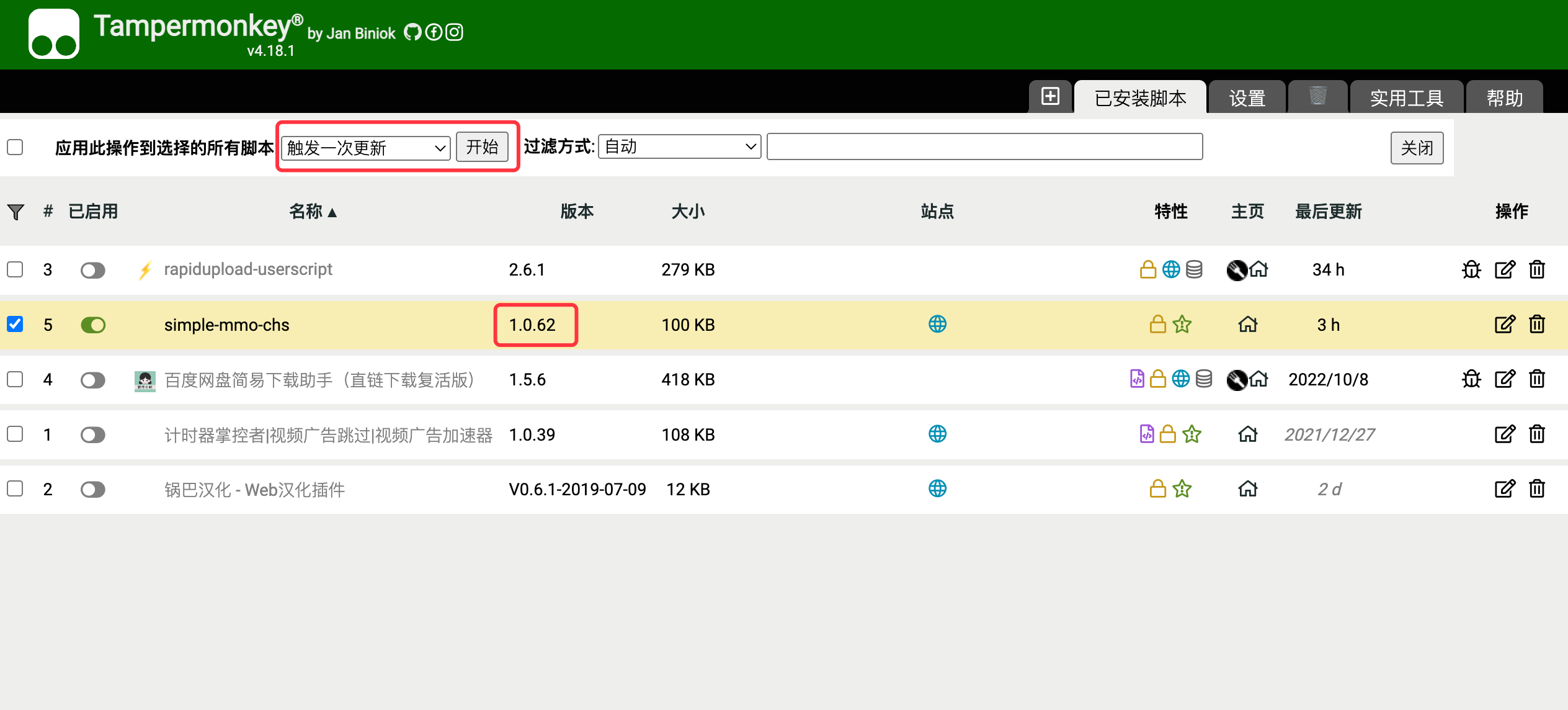Click storage database icon for rapidupload-userscript
Viewport: 1568px width, 710px height.
[x=1194, y=269]
